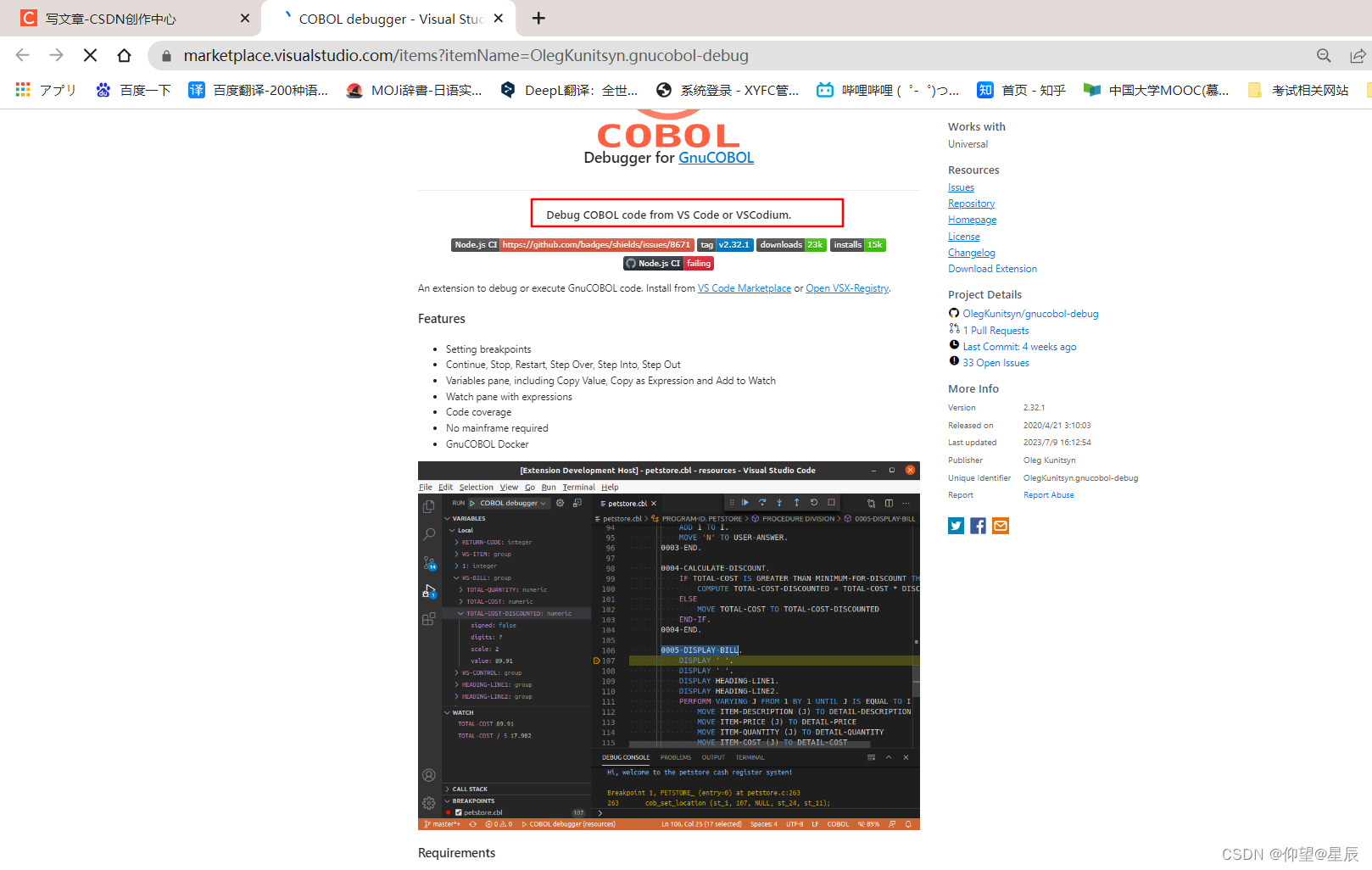Open the settings gear in the activity bar
Image resolution: width=1372 pixels, height=870 pixels.
point(429,802)
